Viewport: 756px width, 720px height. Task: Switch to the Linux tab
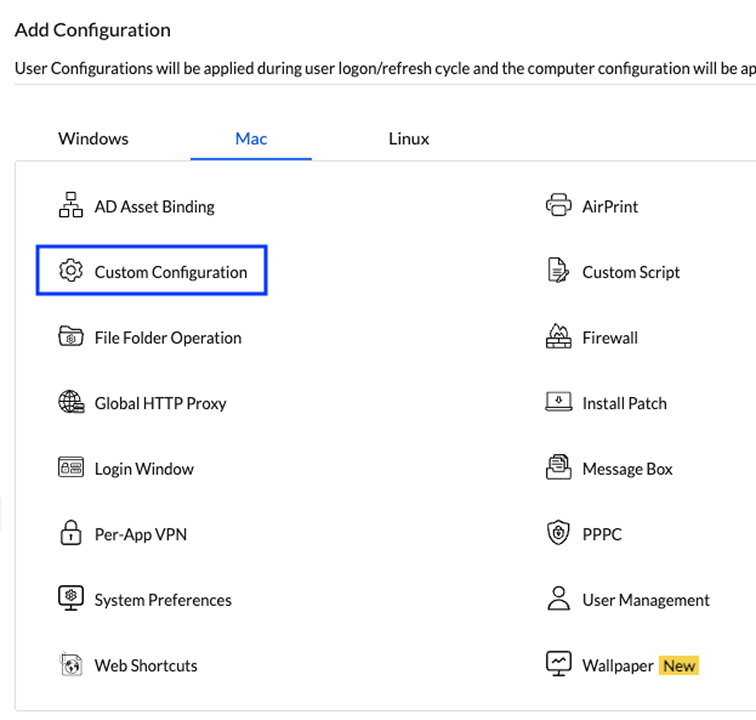[409, 139]
